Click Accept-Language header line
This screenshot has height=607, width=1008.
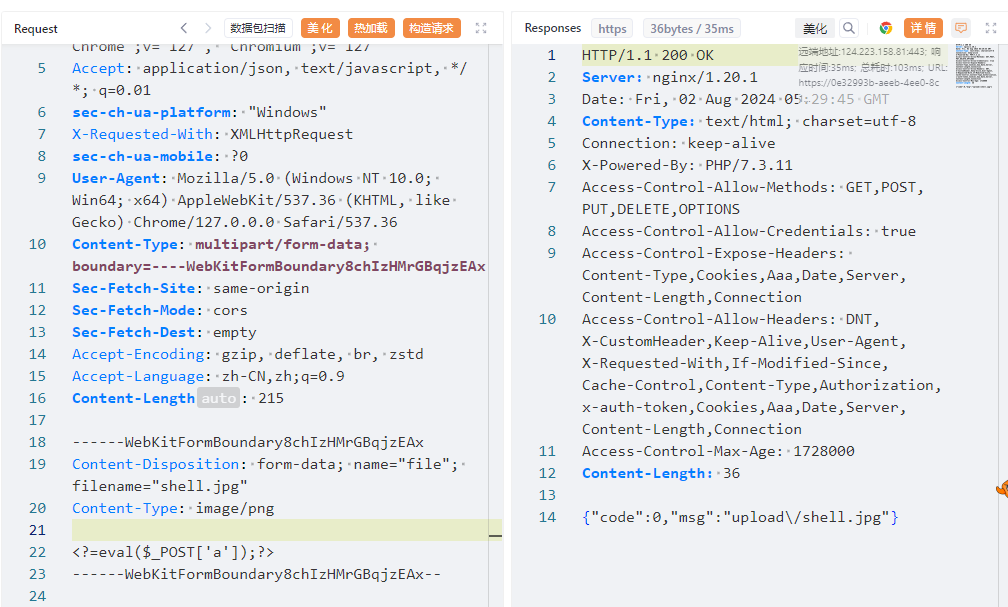208,376
